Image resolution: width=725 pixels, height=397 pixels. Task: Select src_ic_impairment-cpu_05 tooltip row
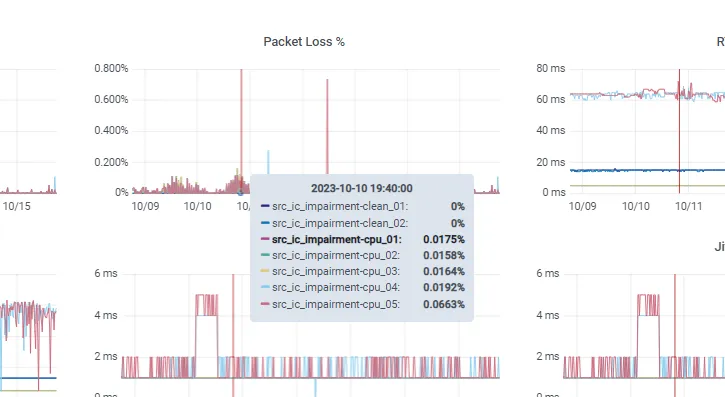point(362,304)
